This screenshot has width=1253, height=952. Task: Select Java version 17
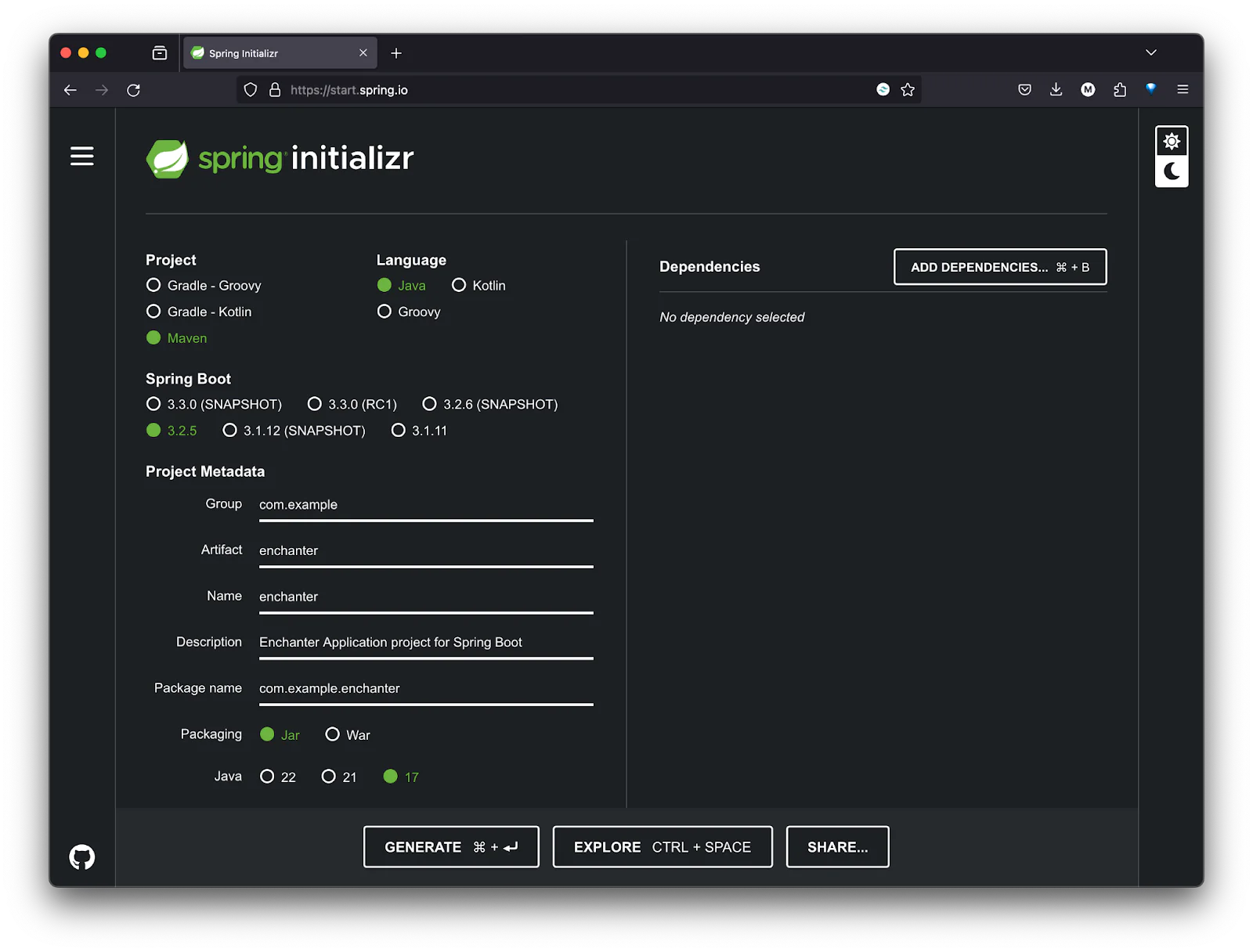tap(401, 777)
